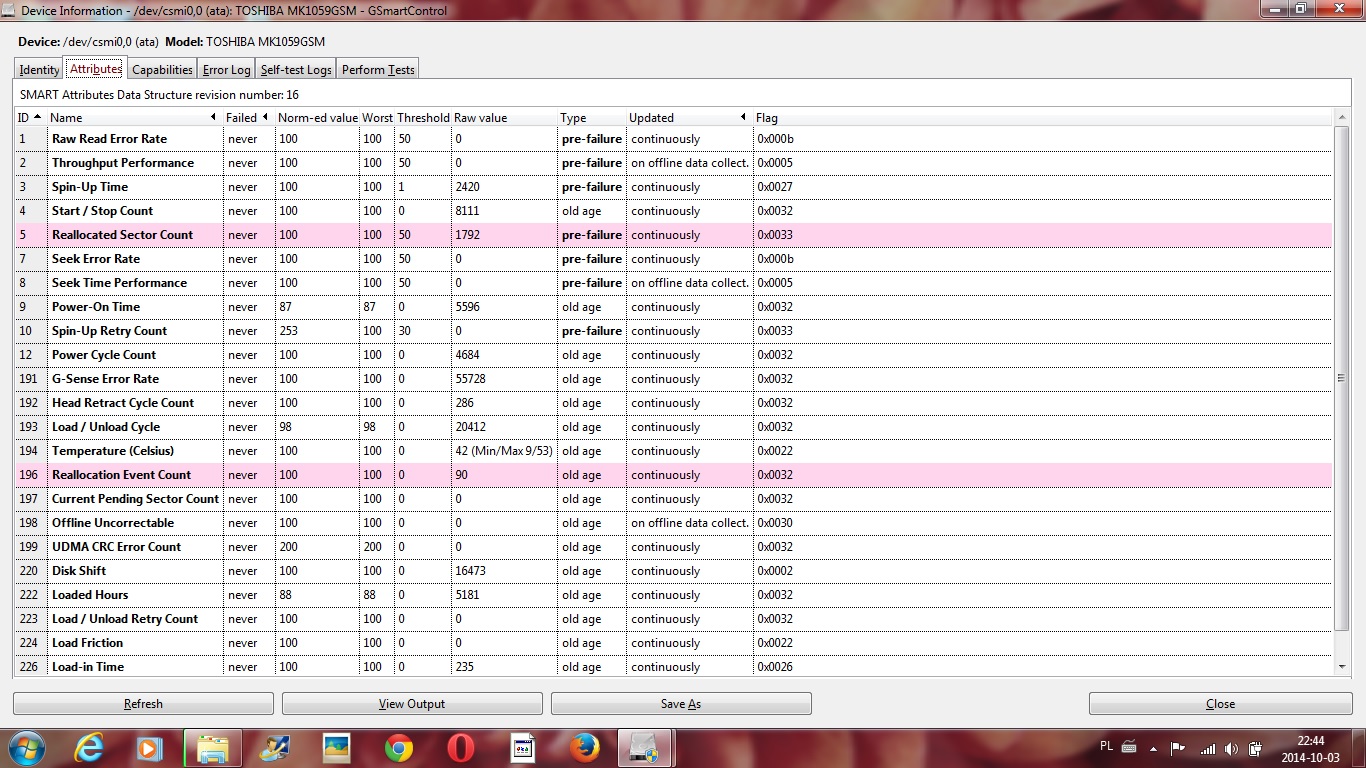Sort by the Norm-ed value column header
This screenshot has height=768, width=1366.
click(317, 118)
